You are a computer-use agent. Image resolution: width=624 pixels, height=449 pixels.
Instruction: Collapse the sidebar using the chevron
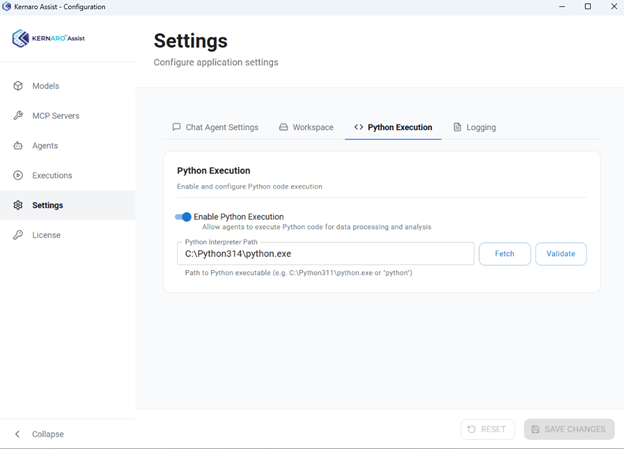18,434
